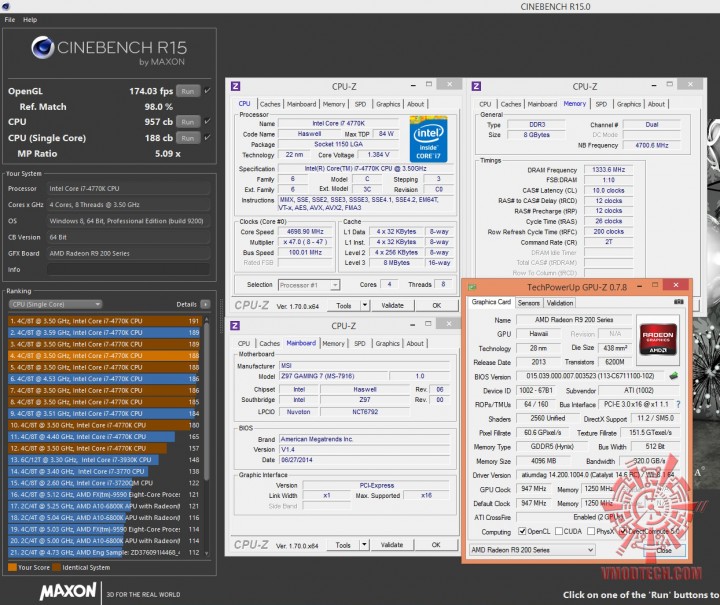Screen dimensions: 720x605
Task: Click the MAXON logo at bottom
Action: (68, 591)
